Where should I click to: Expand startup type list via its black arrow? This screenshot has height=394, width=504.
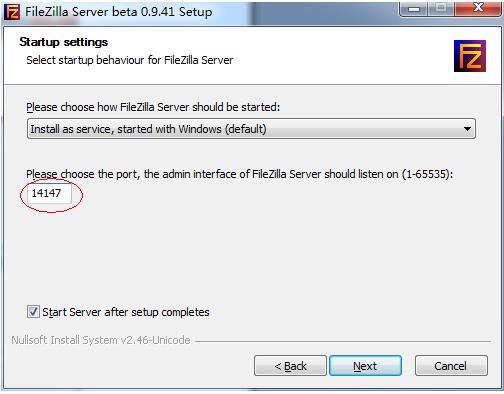467,129
